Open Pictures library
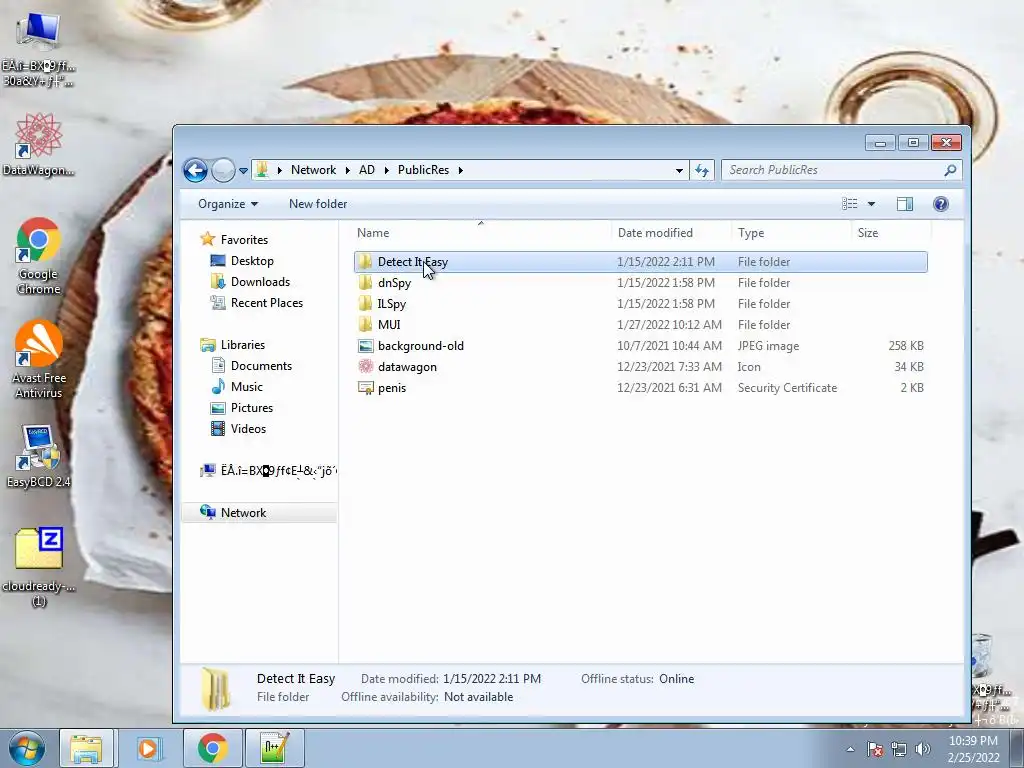 (251, 408)
